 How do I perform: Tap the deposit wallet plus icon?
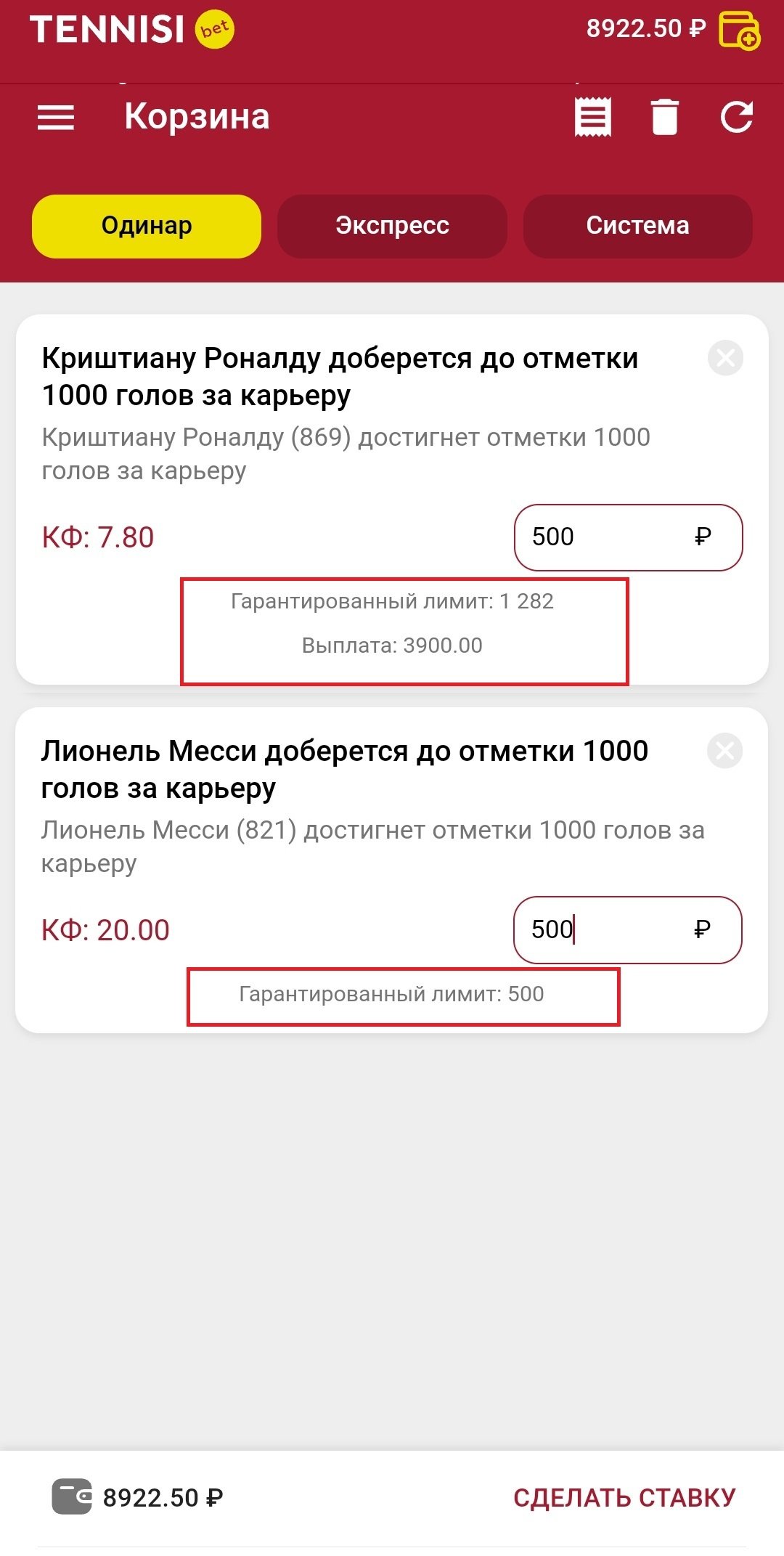pyautogui.click(x=739, y=30)
